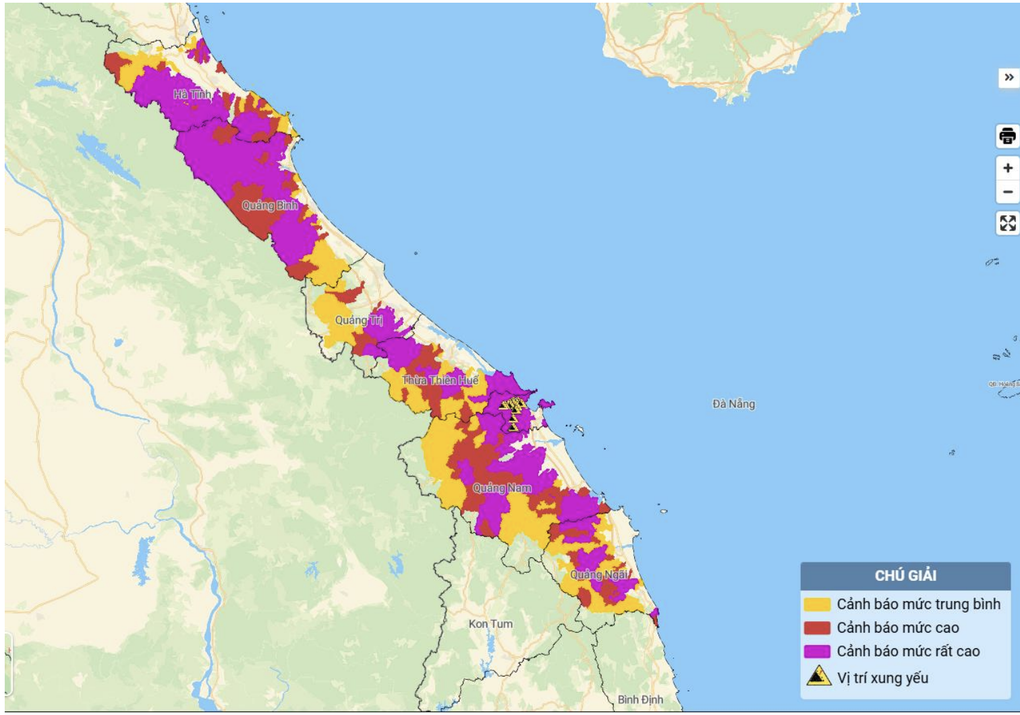Click the landslide warning icon in legend
The width and height of the screenshot is (1020, 715).
818,676
